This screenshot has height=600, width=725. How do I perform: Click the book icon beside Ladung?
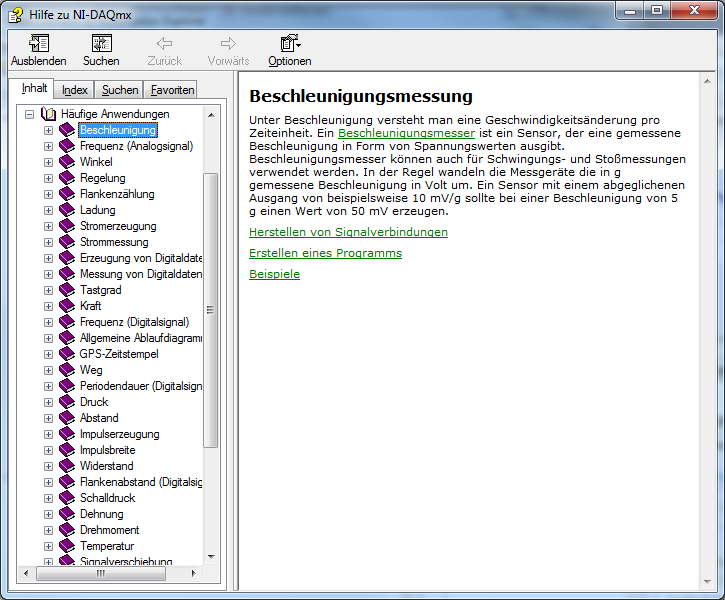click(x=67, y=210)
